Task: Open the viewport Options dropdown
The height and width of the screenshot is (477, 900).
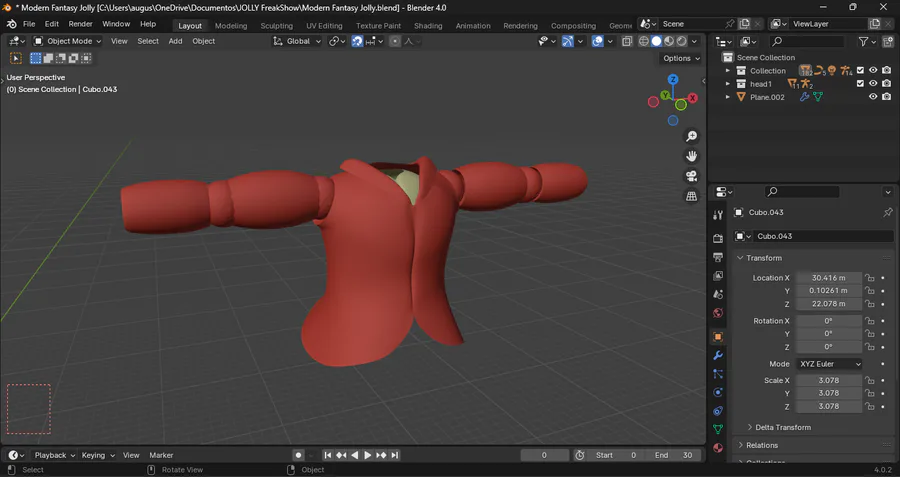Action: 681,59
